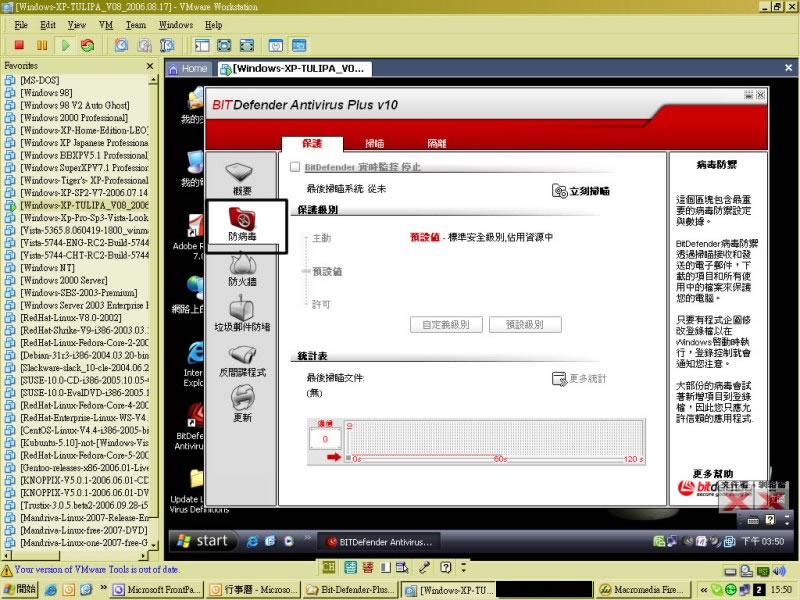Screen dimensions: 800x600
Task: Toggle the BitDefender 實時監控 checkbox
Action: click(x=295, y=167)
